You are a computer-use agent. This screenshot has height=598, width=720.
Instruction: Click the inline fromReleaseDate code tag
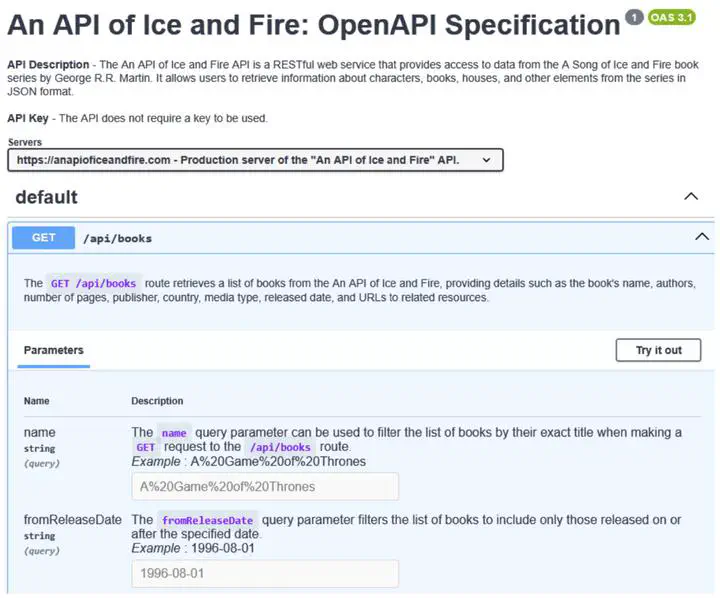tap(207, 520)
